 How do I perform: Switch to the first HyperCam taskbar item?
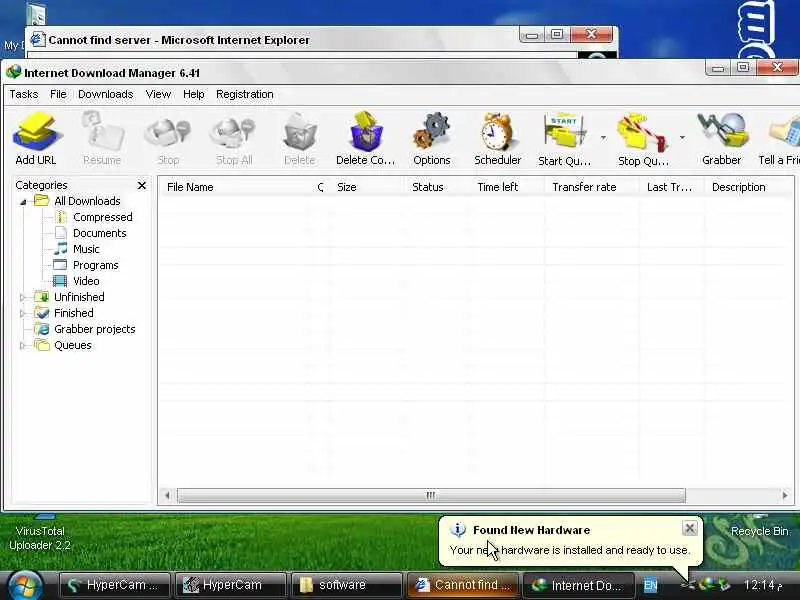[x=113, y=585]
